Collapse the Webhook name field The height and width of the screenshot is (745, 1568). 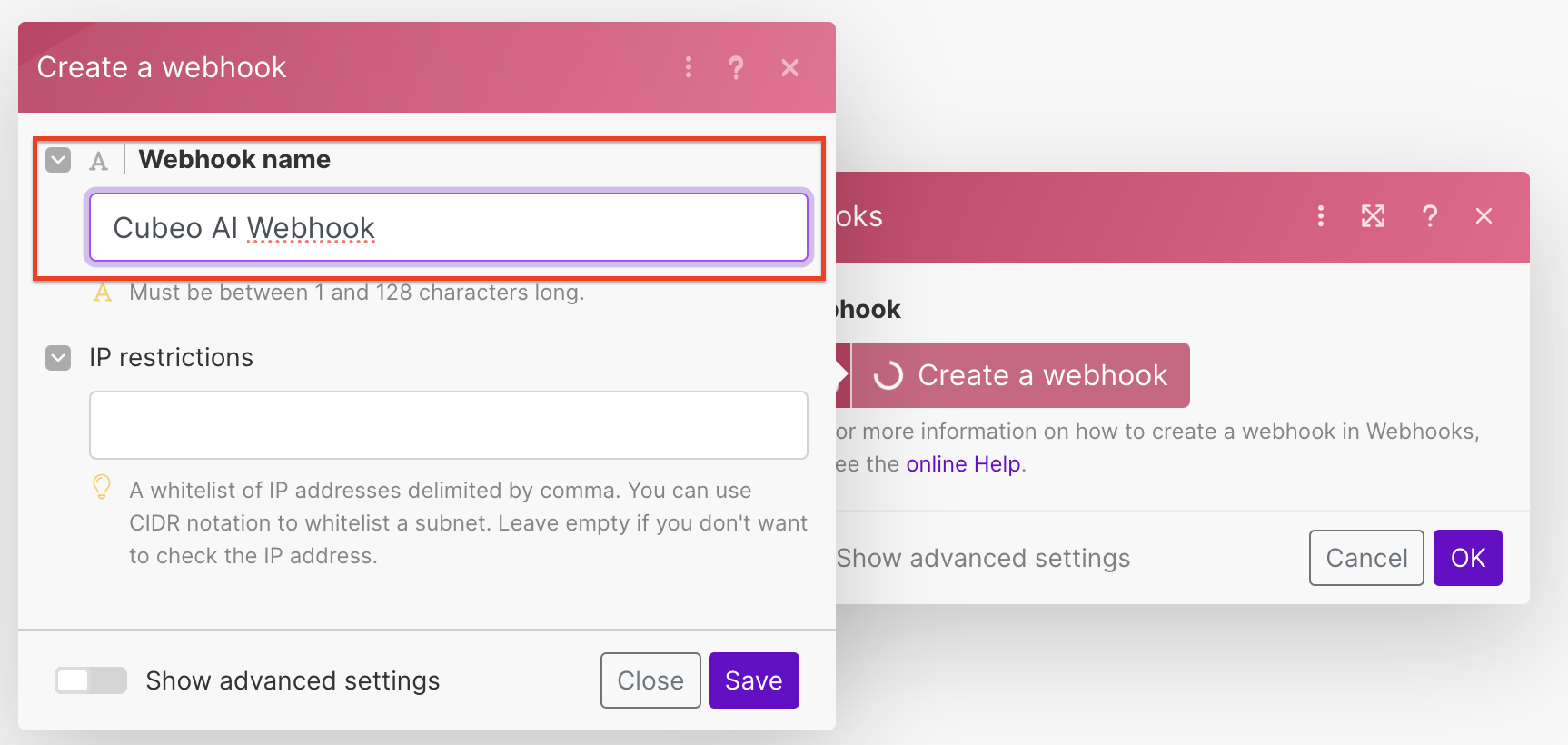(58, 161)
